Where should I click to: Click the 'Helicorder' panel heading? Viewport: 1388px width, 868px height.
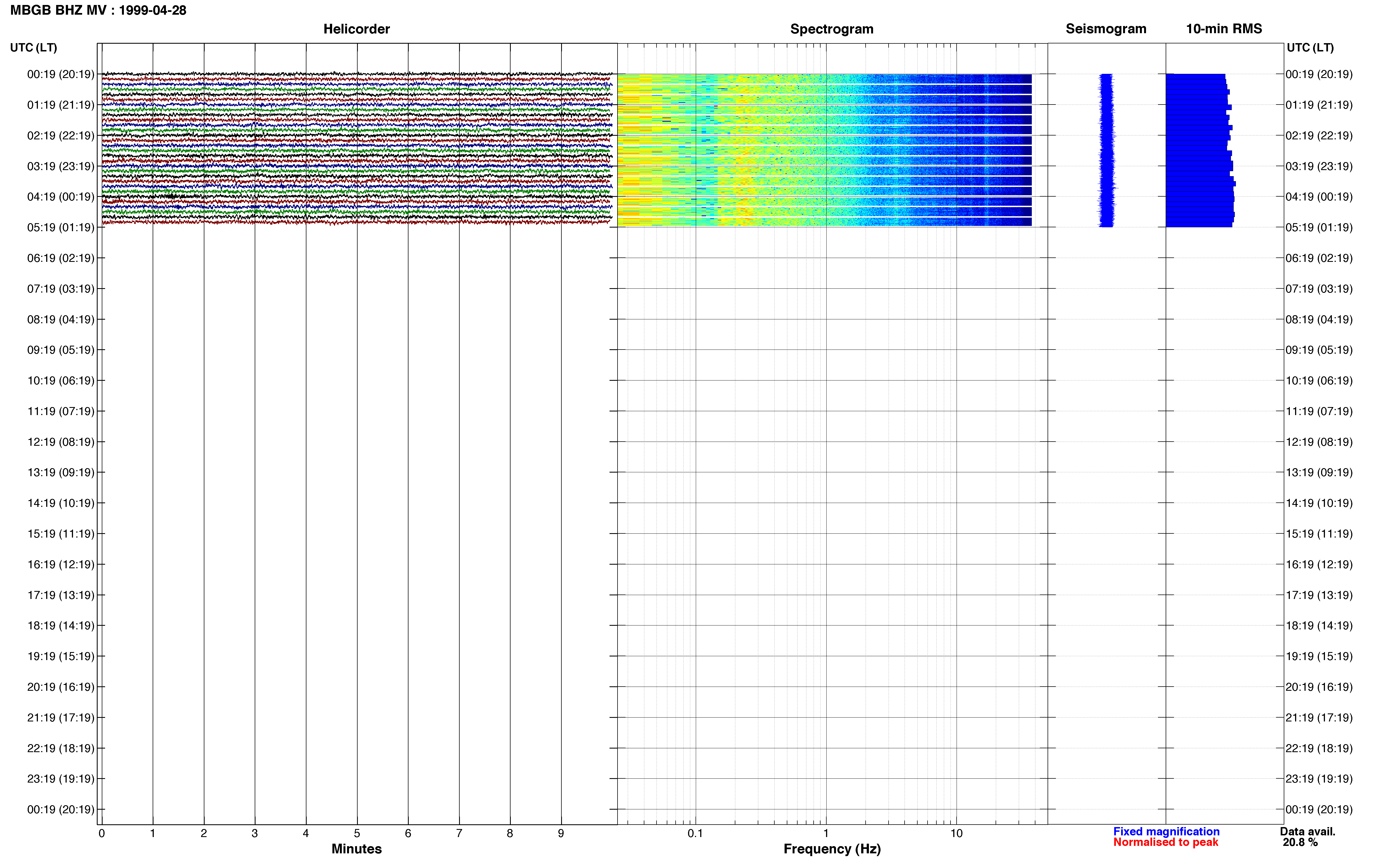[356, 29]
